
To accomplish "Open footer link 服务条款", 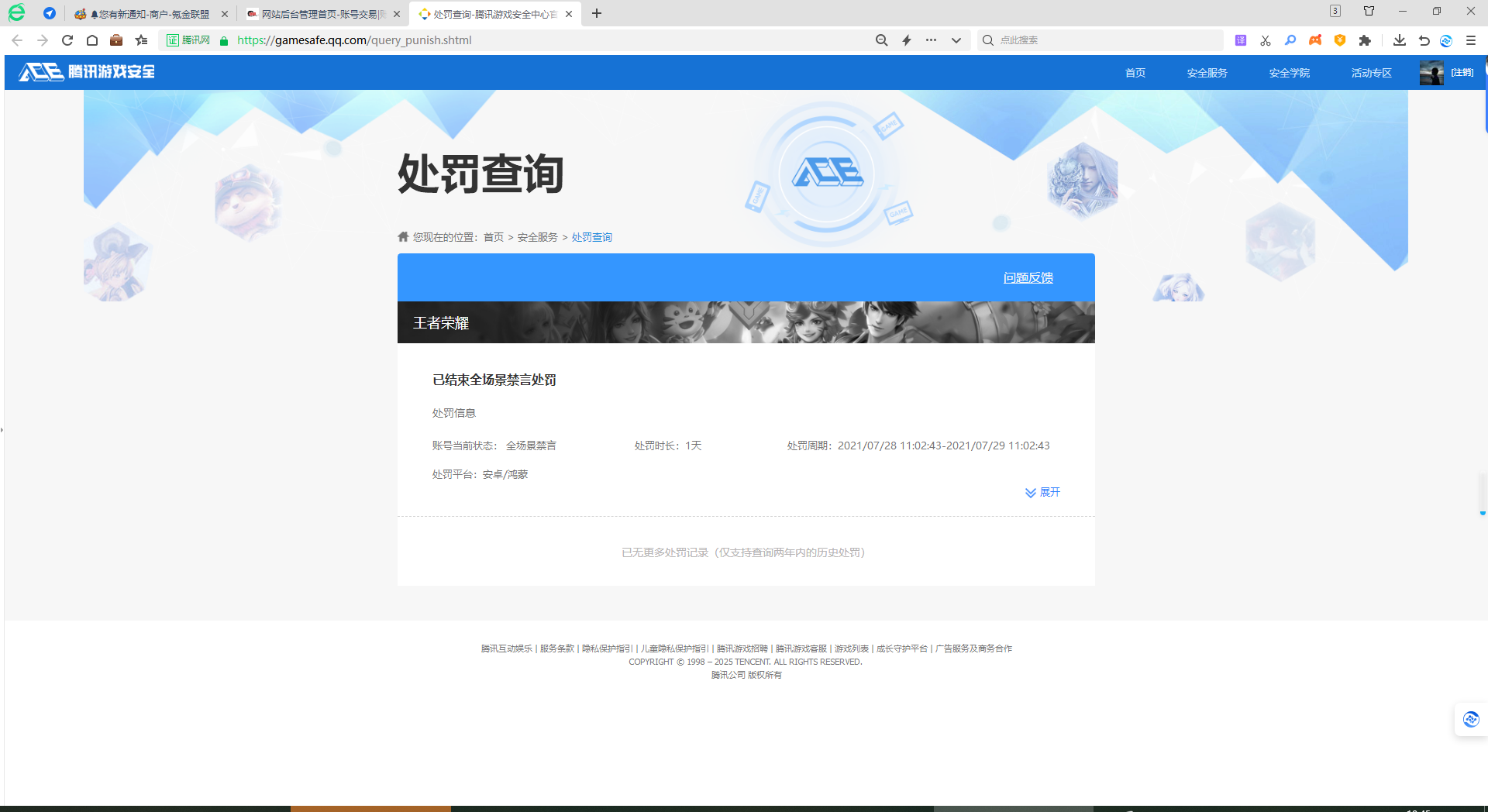I will (x=557, y=649).
